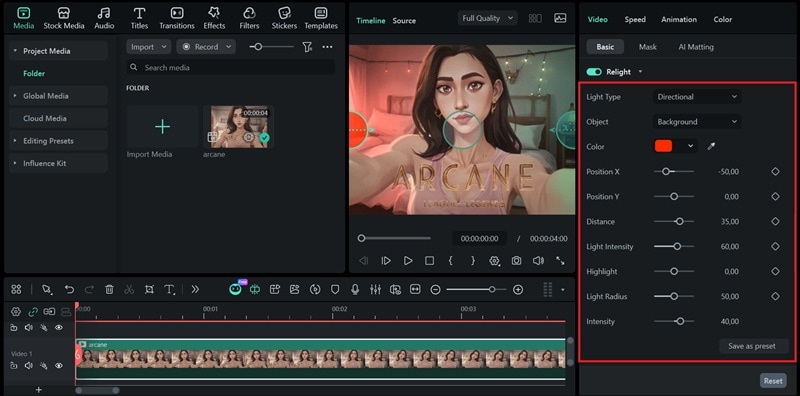The width and height of the screenshot is (800, 396).
Task: Toggle the lock on the Video 1 track
Action: [14, 365]
